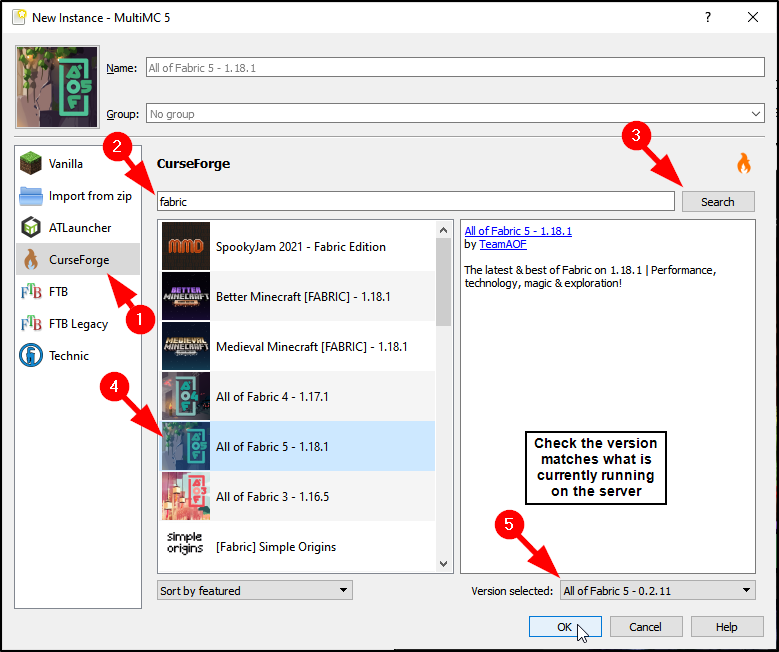Click the Name input field
Screen dimensions: 779x652
point(455,68)
